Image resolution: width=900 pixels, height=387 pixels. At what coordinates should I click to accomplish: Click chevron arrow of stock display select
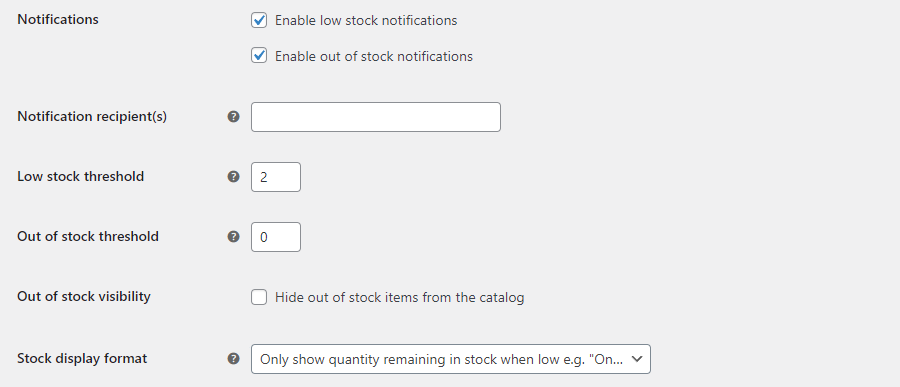coord(636,359)
